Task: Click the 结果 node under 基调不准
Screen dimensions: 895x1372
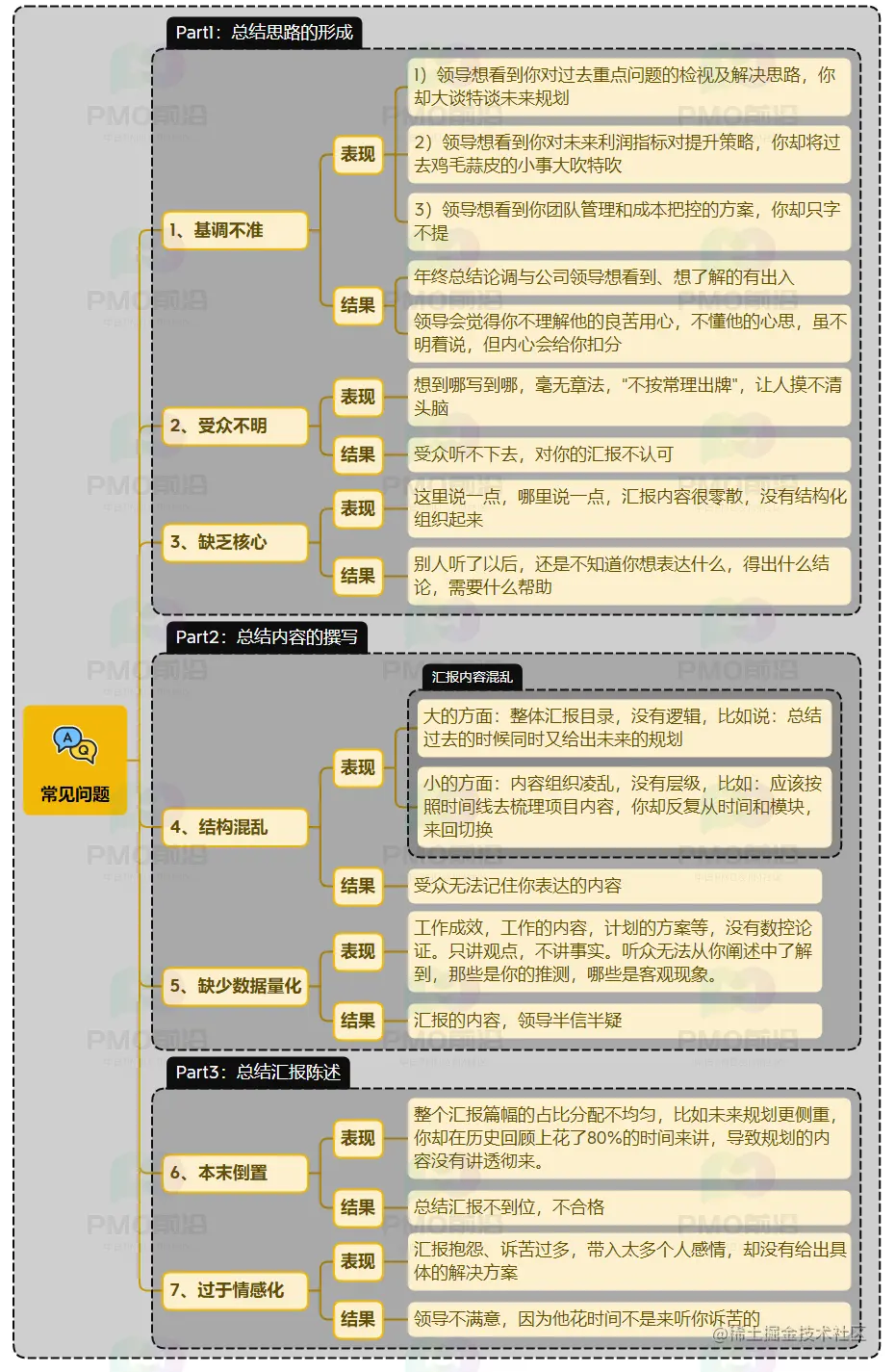Action: [x=358, y=305]
